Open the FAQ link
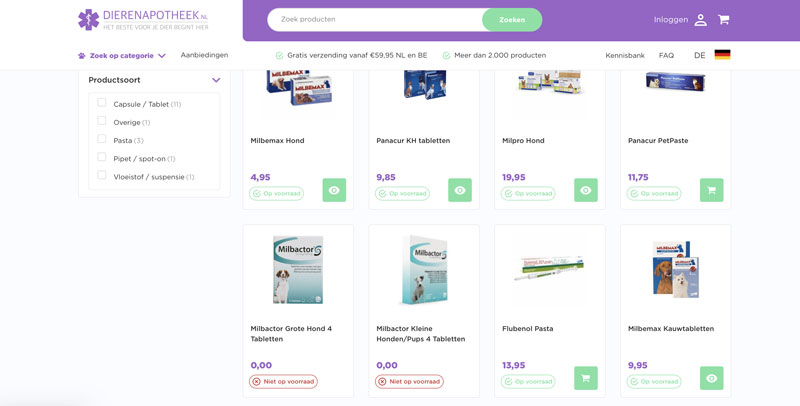Screen dimensions: 800x406 [666, 55]
